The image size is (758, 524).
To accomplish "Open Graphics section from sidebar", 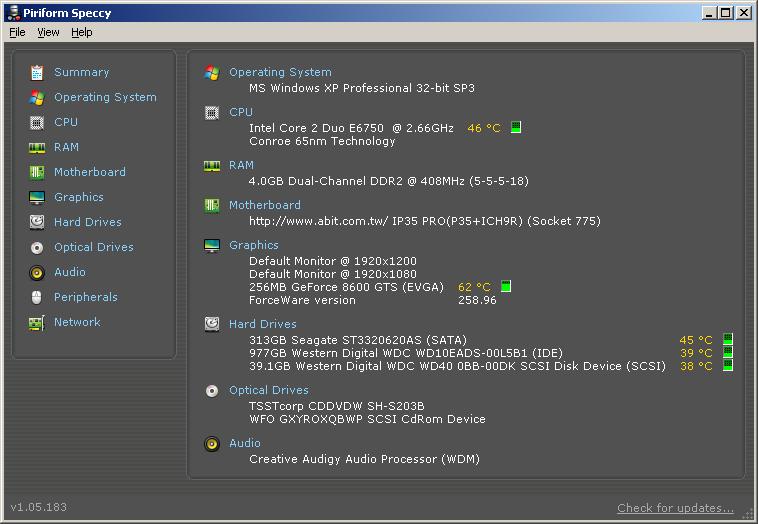I will click(79, 197).
